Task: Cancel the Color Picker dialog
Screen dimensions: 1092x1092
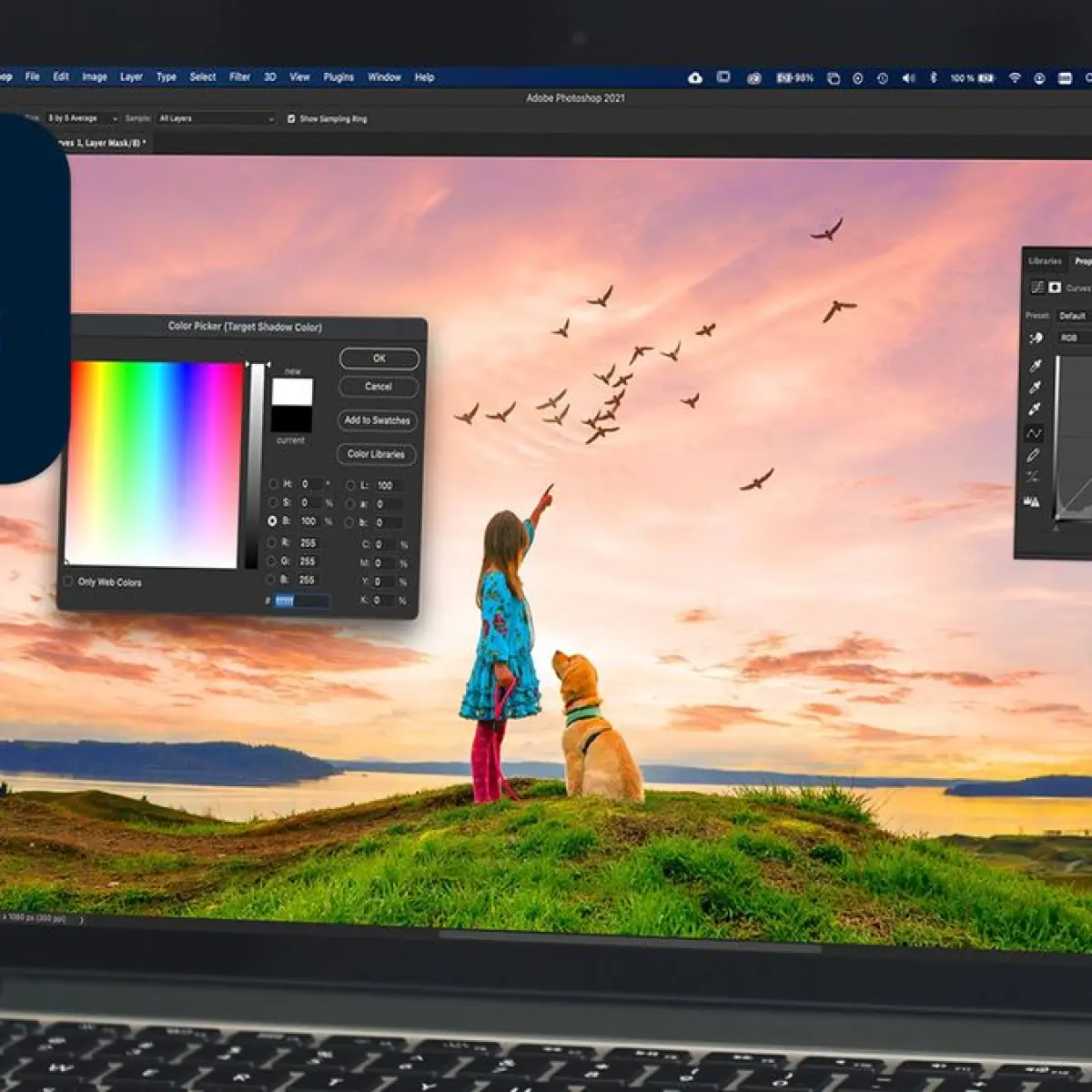Action: click(x=379, y=387)
